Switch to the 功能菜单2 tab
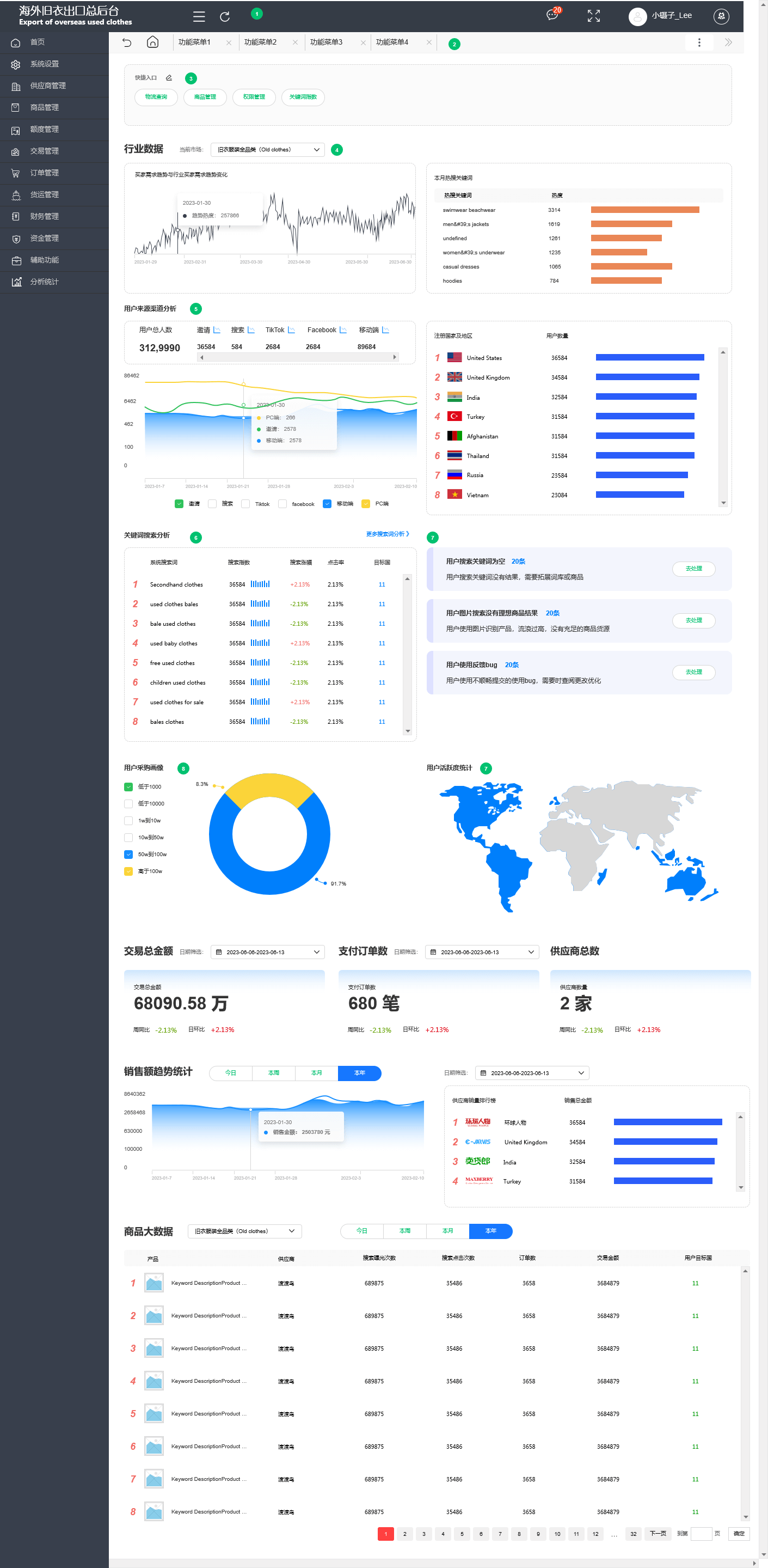Image resolution: width=768 pixels, height=1568 pixels. pyautogui.click(x=261, y=42)
